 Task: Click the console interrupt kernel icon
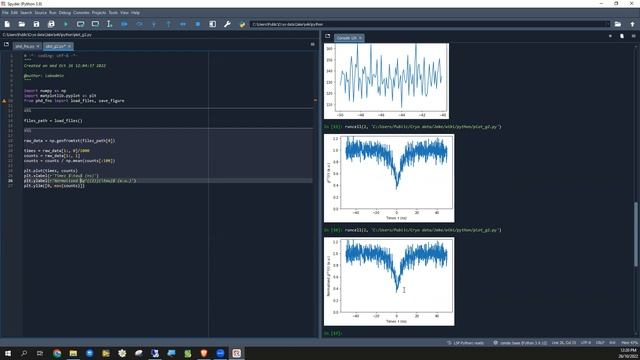click(x=610, y=36)
